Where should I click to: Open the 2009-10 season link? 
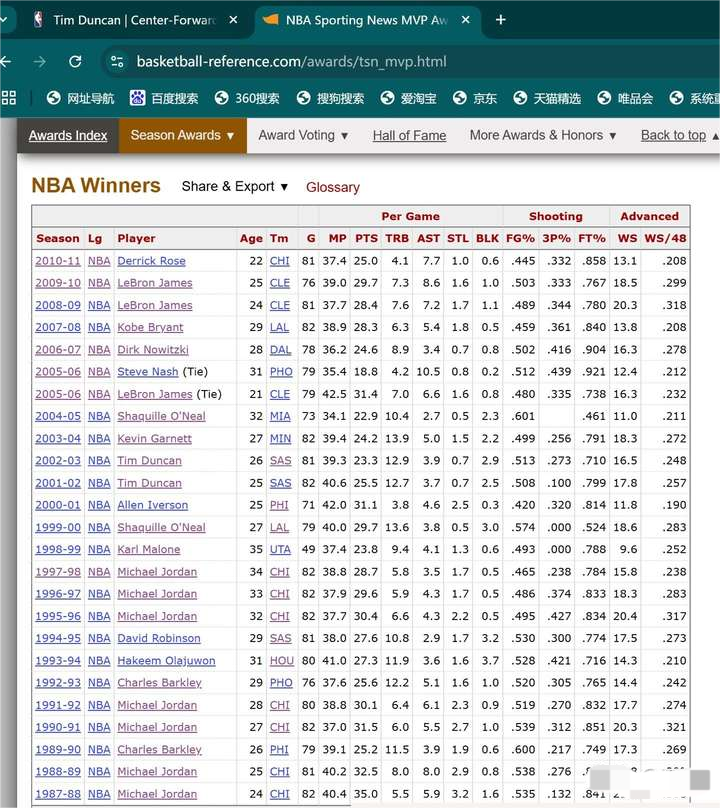[58, 283]
